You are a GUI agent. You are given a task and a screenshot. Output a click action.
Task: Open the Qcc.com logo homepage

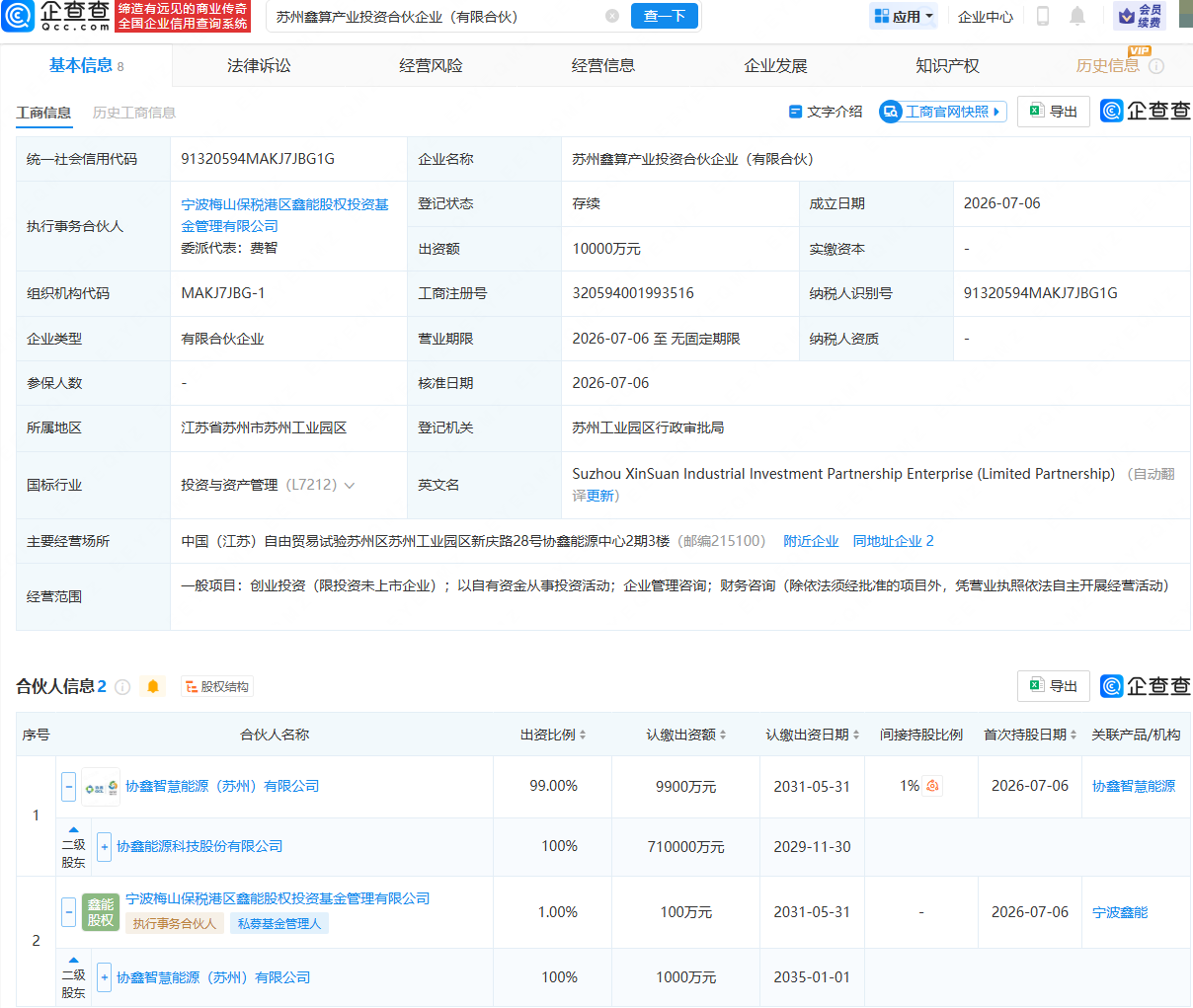pos(56,16)
